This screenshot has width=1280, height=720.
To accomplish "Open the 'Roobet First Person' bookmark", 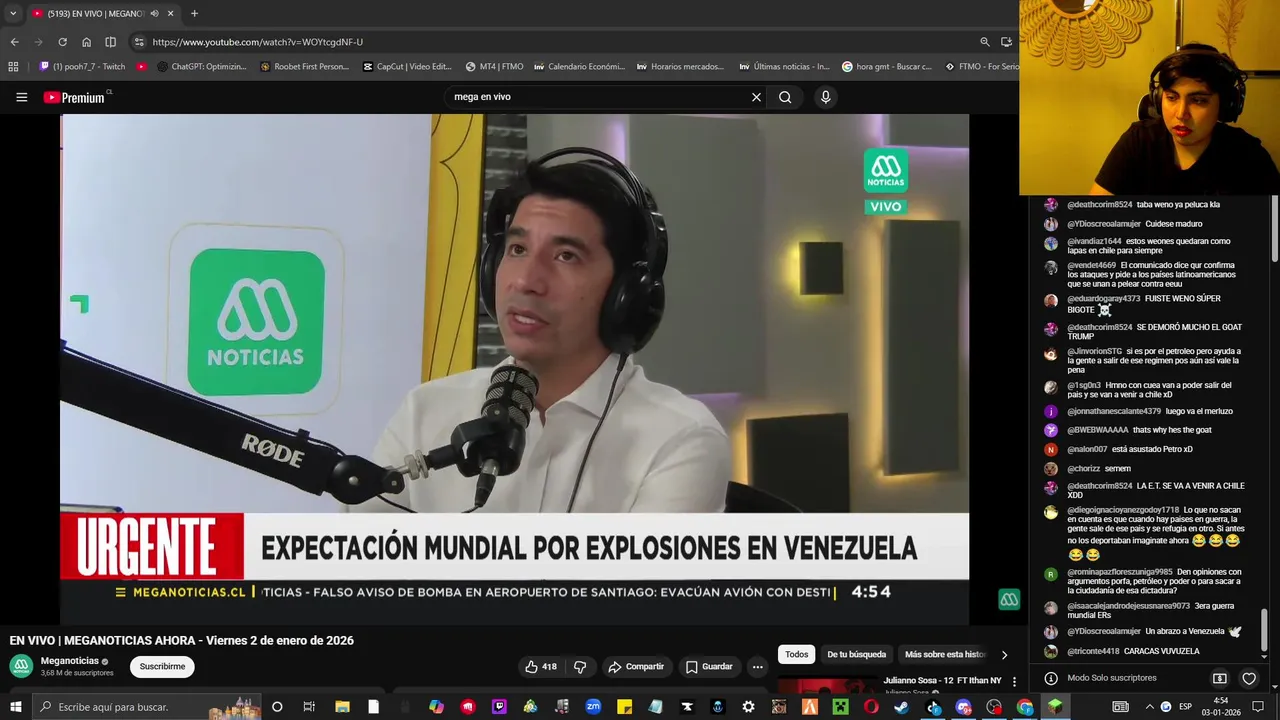I will point(304,67).
